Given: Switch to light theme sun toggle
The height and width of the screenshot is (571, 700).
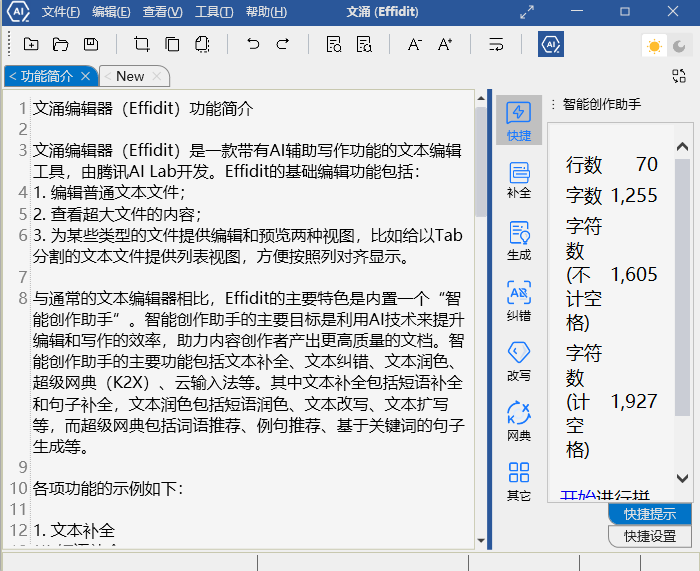Looking at the screenshot, I should tap(655, 46).
